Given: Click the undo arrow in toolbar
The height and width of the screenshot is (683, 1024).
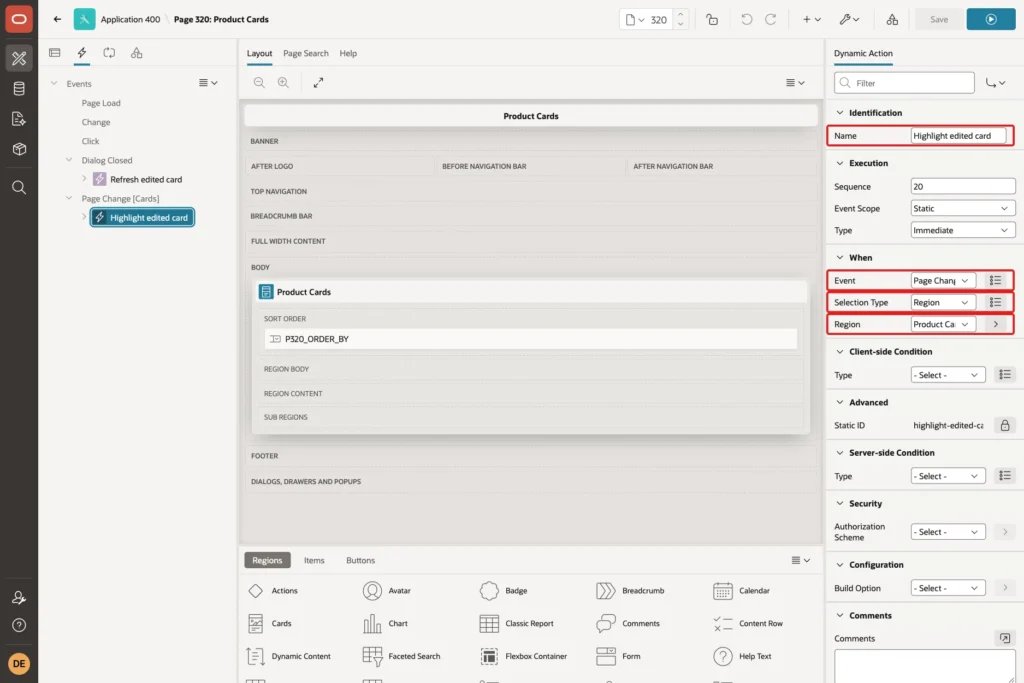Looking at the screenshot, I should (746, 20).
